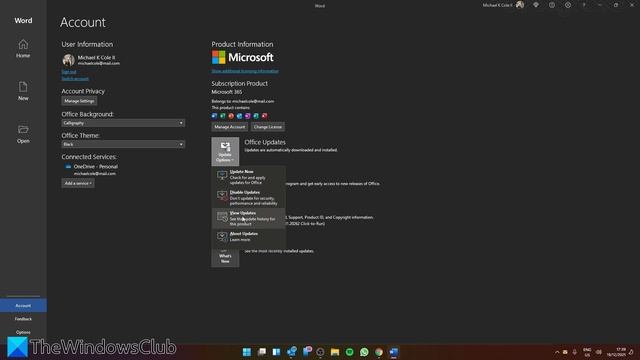640x360 pixels.
Task: Click the Access app icon in product list
Action: coord(264,116)
